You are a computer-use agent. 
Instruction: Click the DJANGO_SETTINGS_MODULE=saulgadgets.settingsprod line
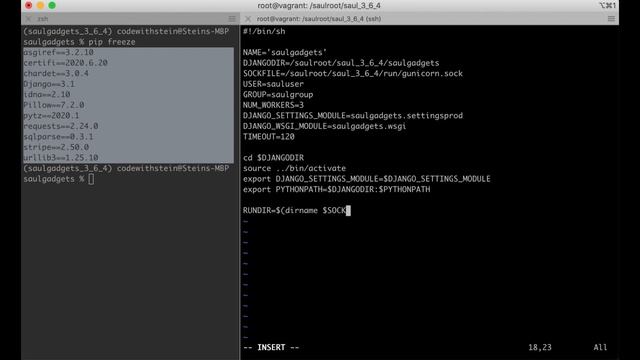(353, 116)
